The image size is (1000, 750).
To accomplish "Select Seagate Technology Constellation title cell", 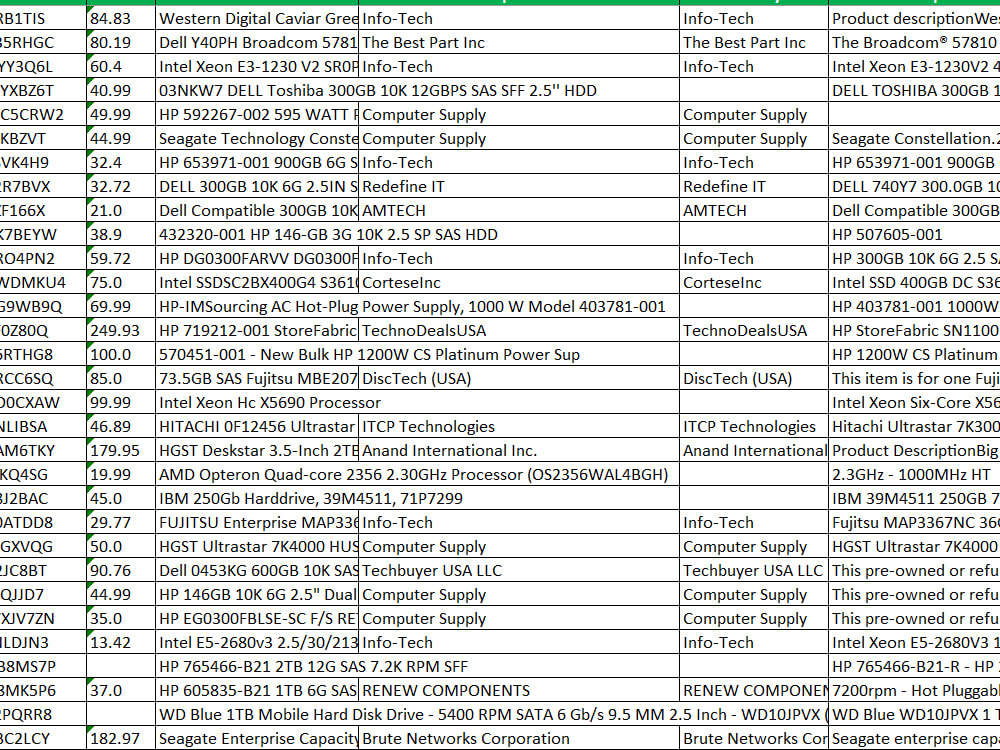I will [x=257, y=138].
